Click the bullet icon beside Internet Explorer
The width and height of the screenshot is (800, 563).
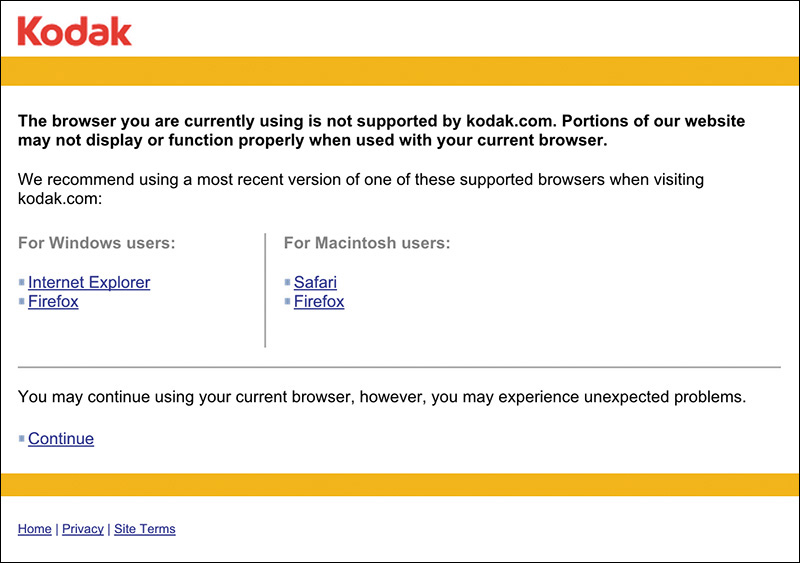pos(22,283)
